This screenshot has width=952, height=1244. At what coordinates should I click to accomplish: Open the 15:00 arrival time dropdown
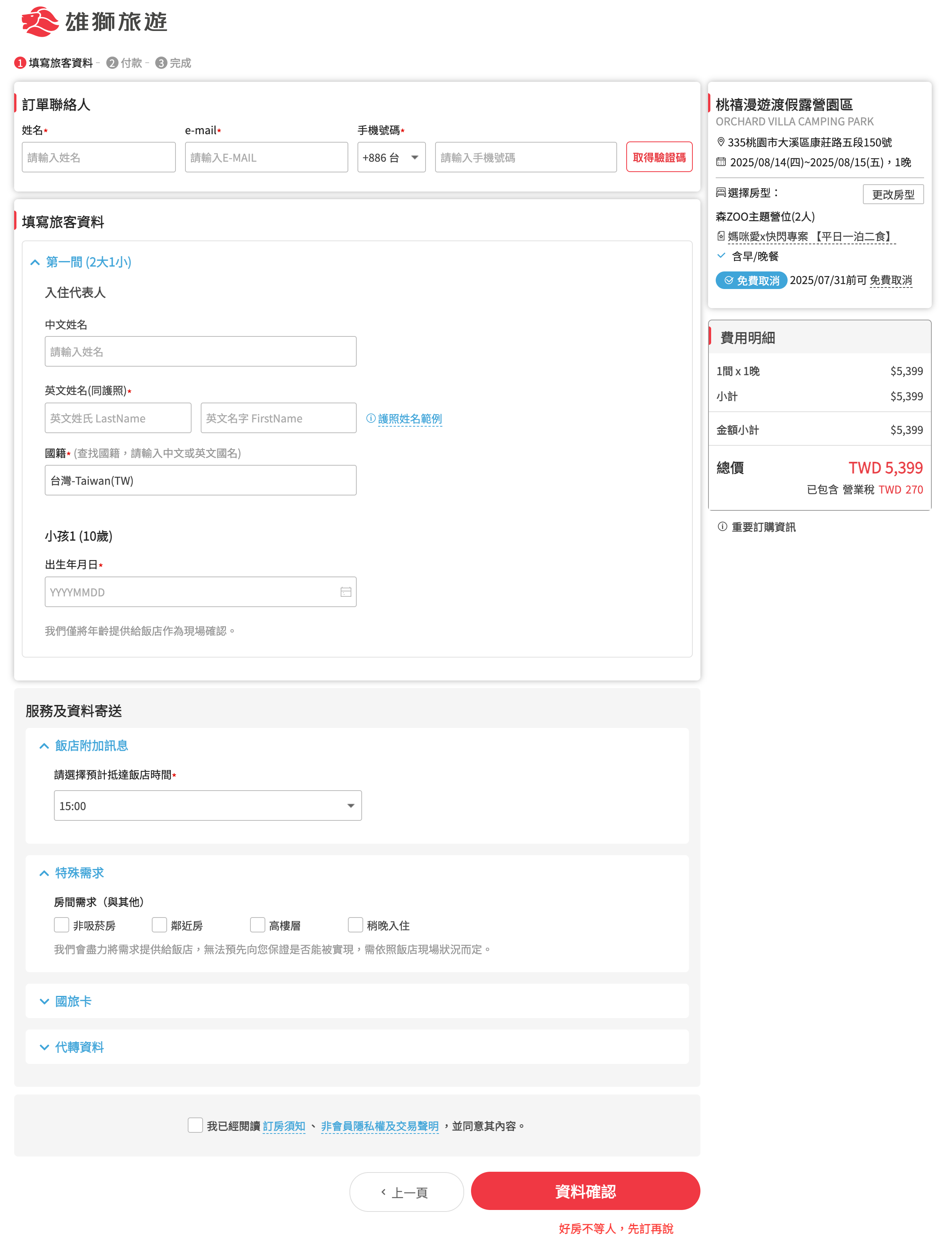[x=207, y=805]
